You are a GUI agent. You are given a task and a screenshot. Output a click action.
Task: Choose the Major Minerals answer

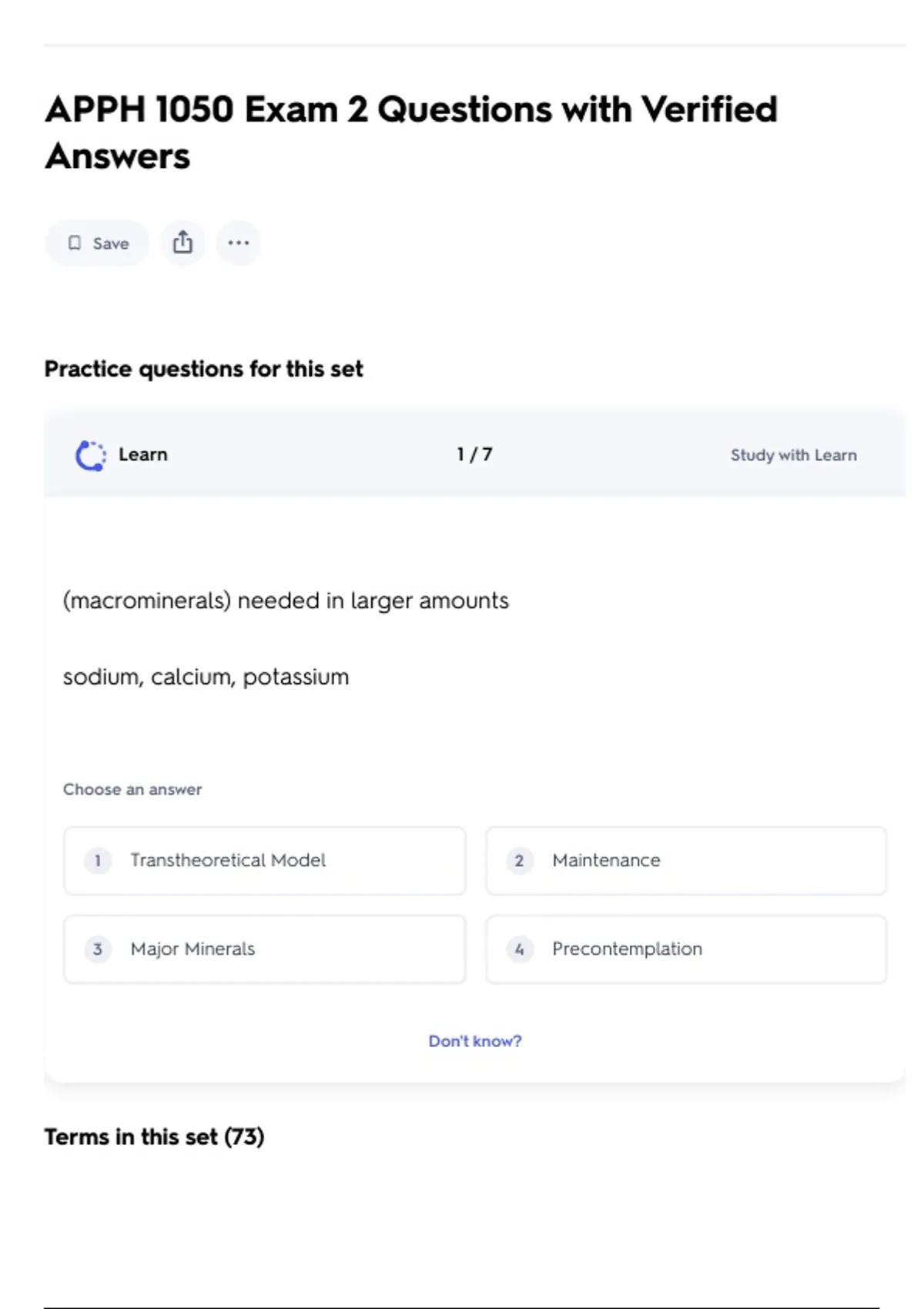264,949
